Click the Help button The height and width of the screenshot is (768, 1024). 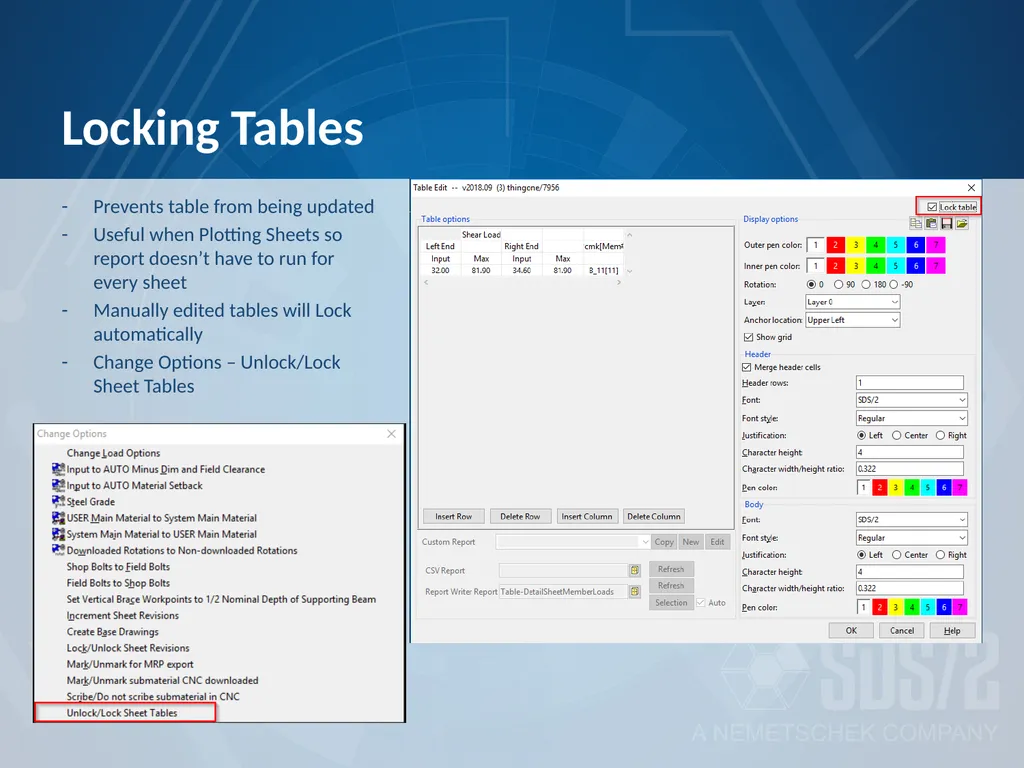pyautogui.click(x=952, y=630)
